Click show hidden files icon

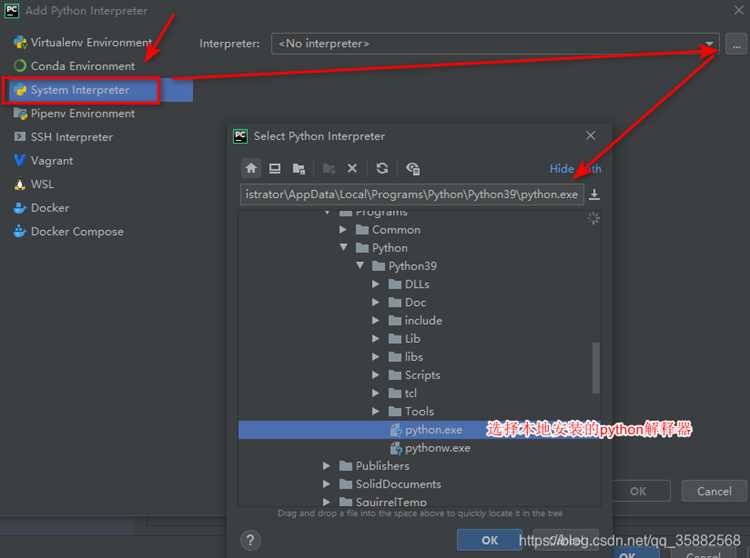tap(413, 168)
